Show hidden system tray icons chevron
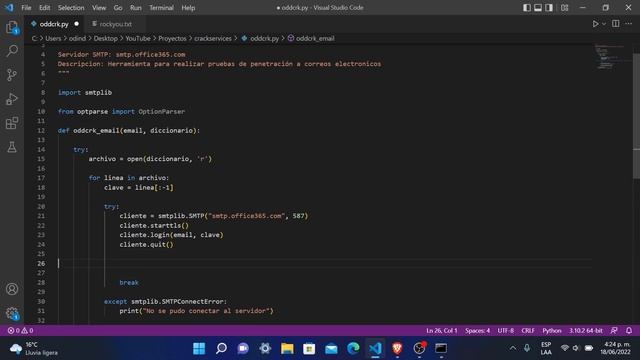640x360 pixels. pos(513,348)
